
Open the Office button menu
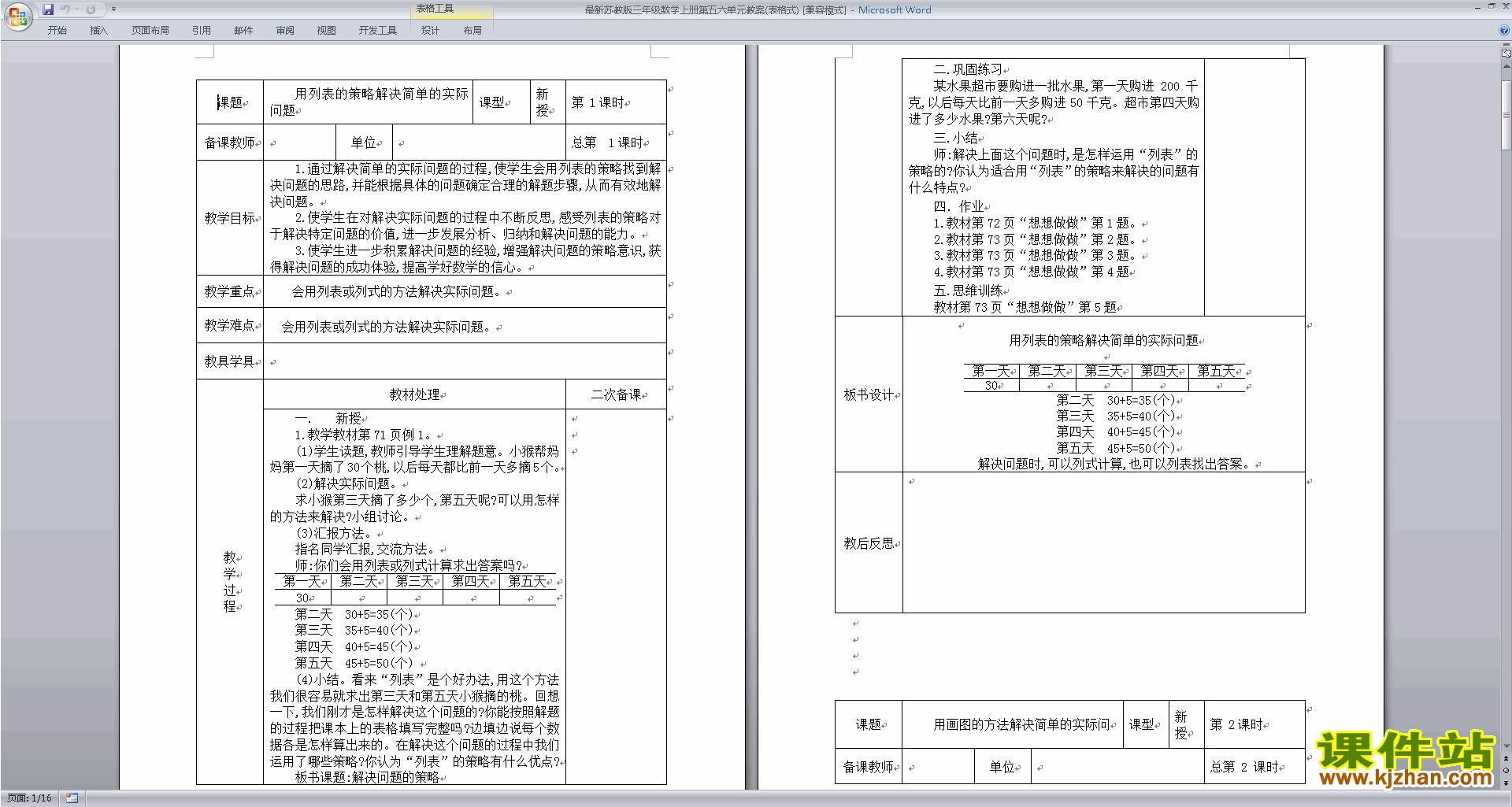pyautogui.click(x=17, y=16)
